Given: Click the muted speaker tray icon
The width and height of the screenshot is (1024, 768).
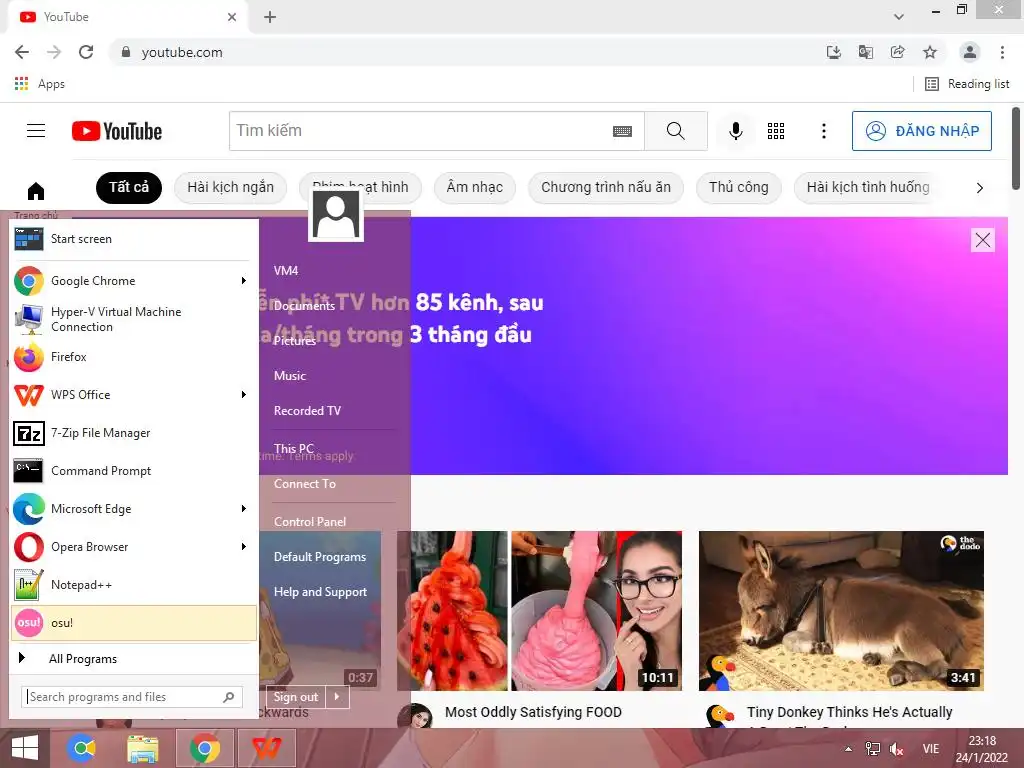Looking at the screenshot, I should [x=897, y=749].
